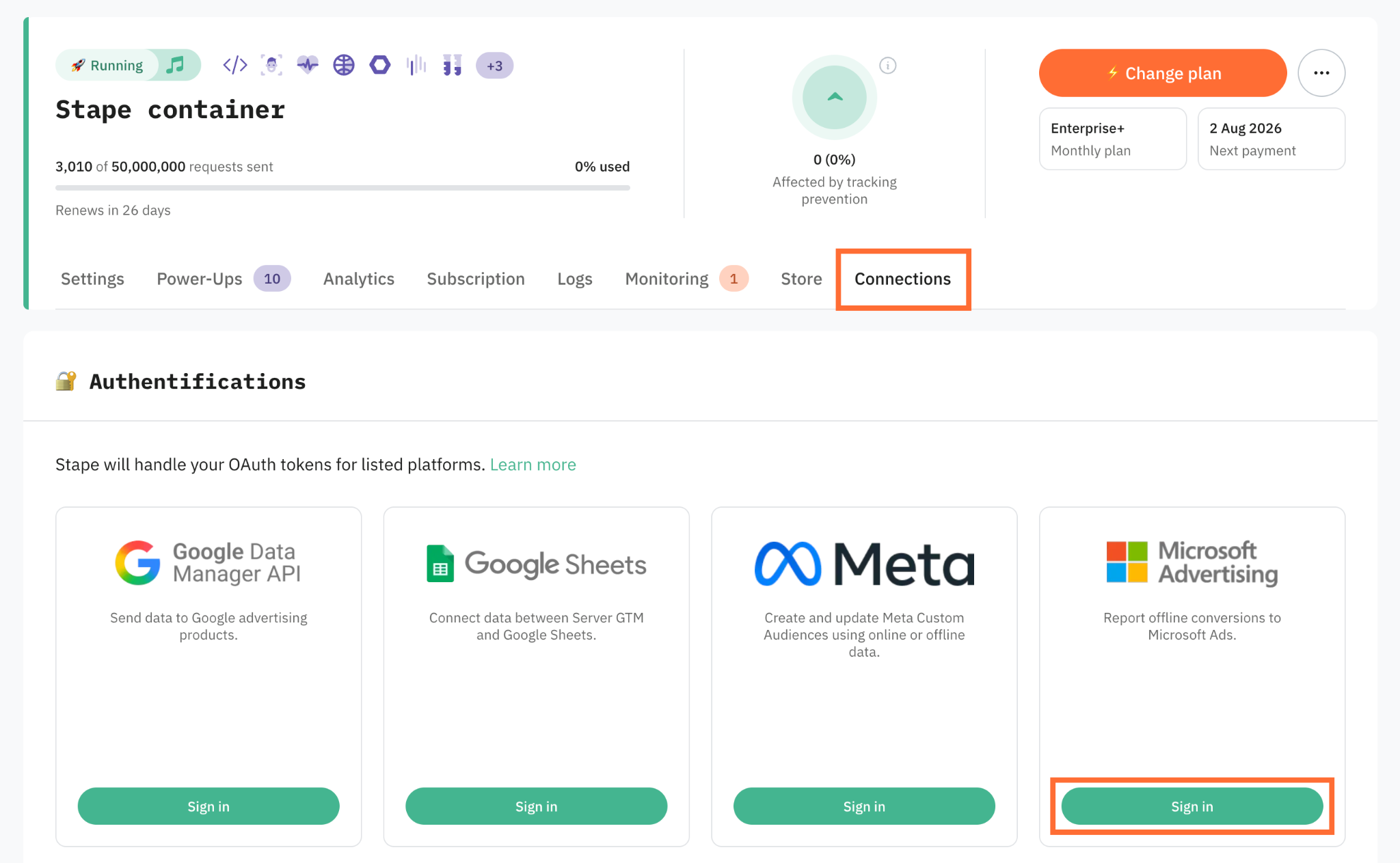Switch to the Monitoring tab

(686, 279)
